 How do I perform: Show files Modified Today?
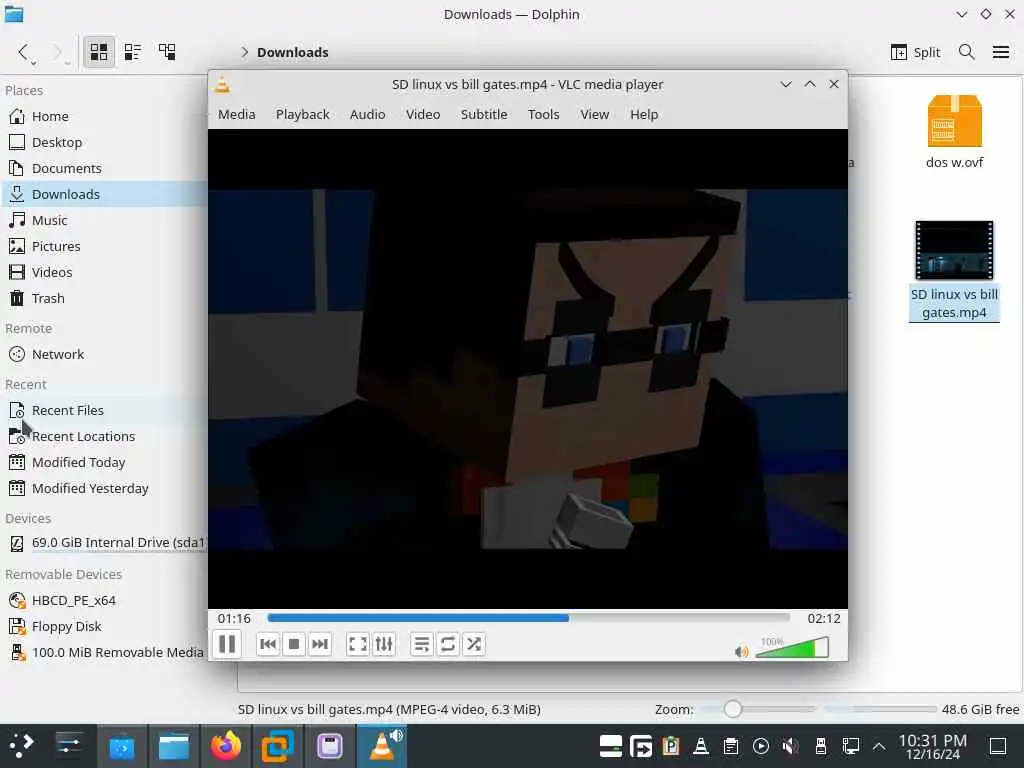(x=104, y=462)
